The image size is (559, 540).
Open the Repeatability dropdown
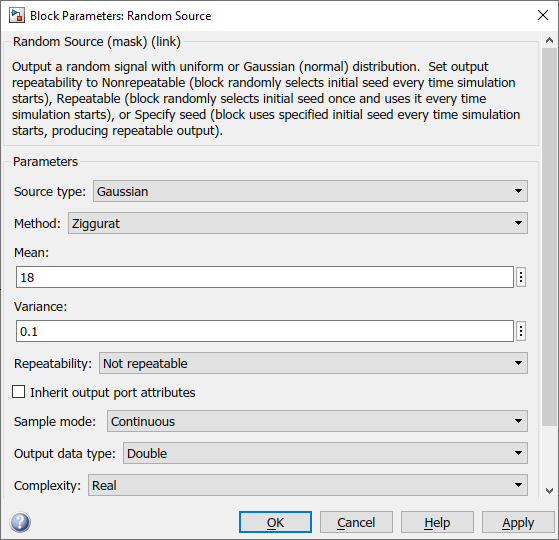313,363
